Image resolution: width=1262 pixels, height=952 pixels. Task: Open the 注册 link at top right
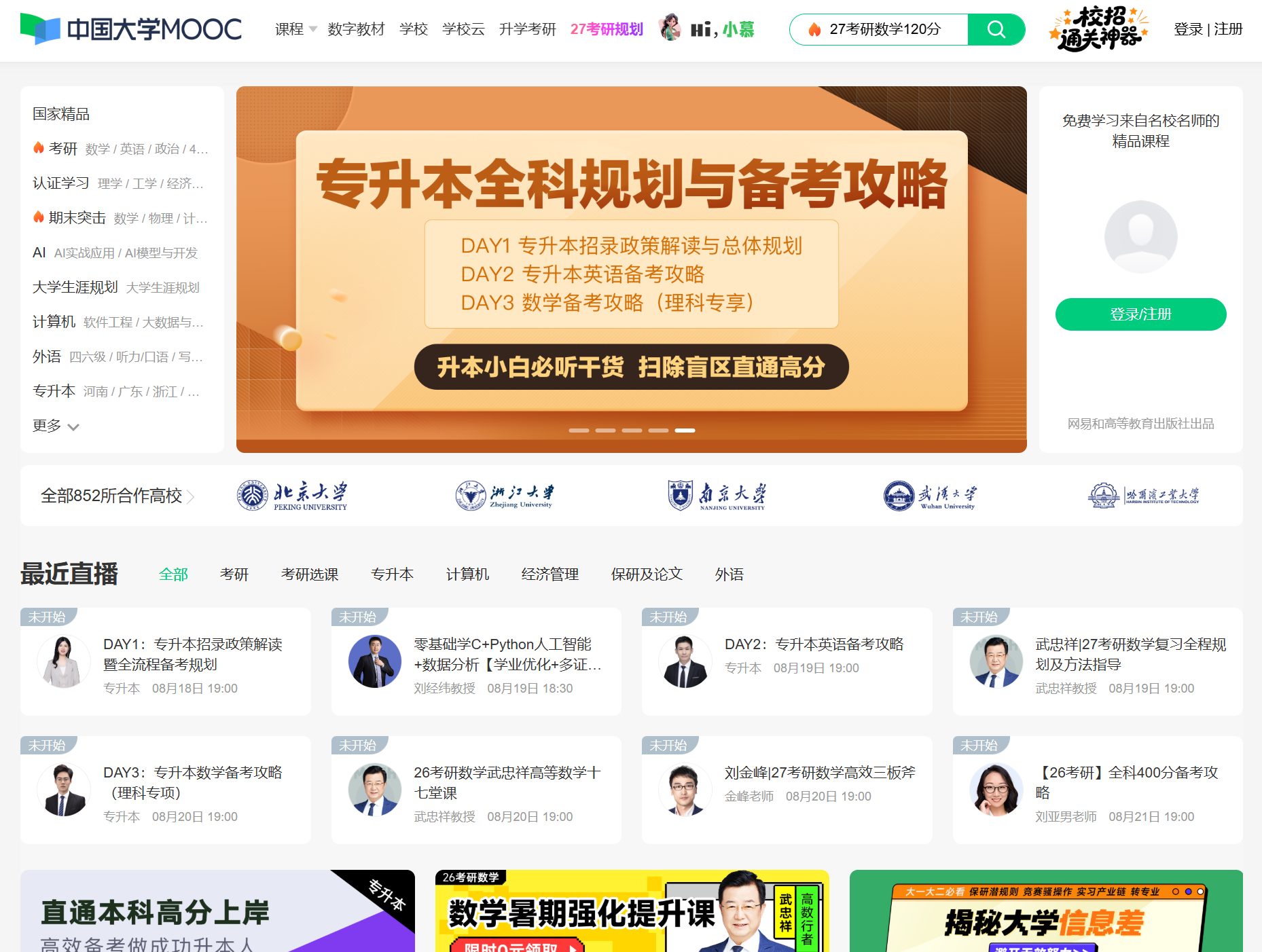pos(1227,29)
